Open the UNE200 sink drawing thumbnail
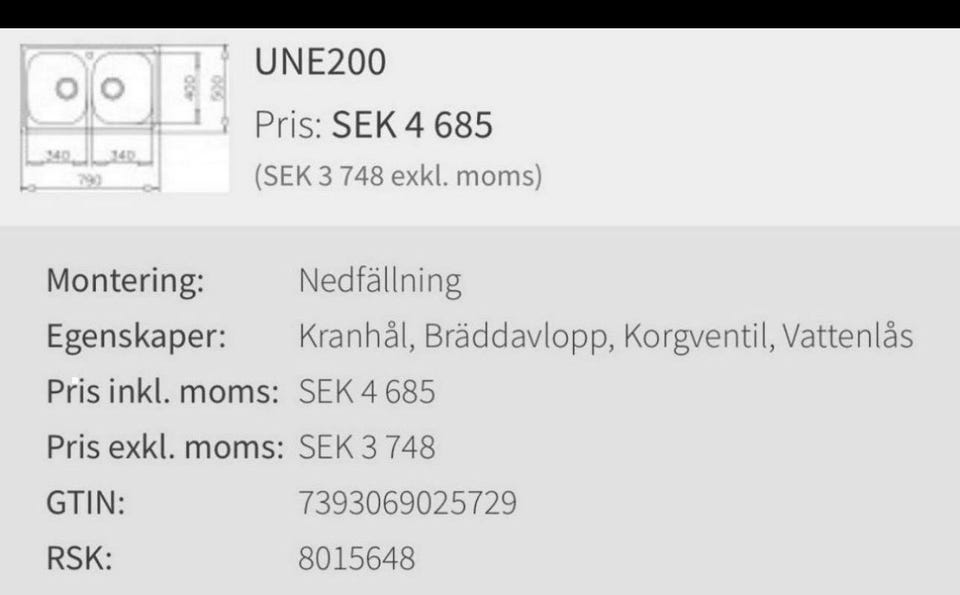The width and height of the screenshot is (960, 595). click(x=124, y=120)
